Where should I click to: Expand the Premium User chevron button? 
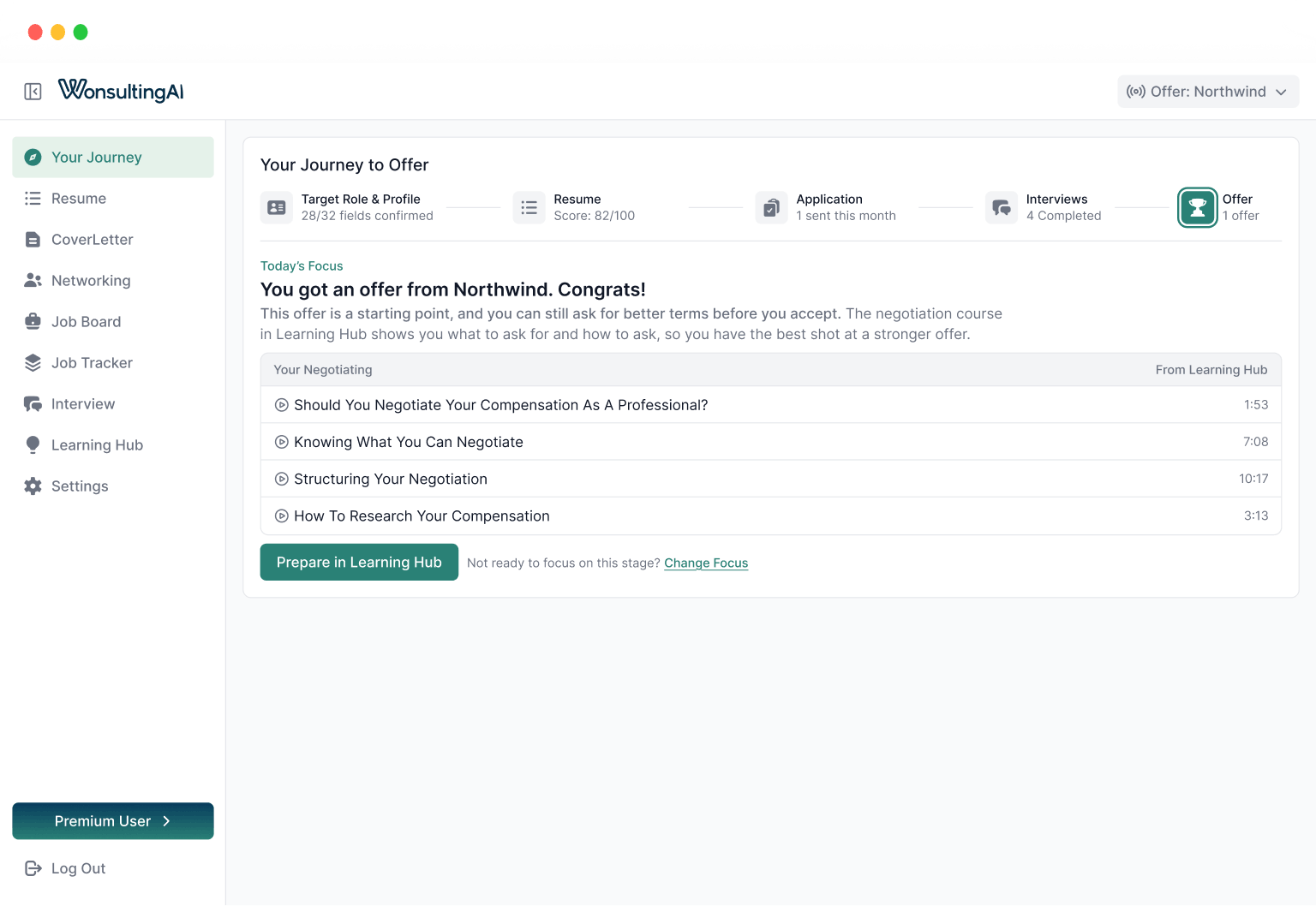(113, 821)
